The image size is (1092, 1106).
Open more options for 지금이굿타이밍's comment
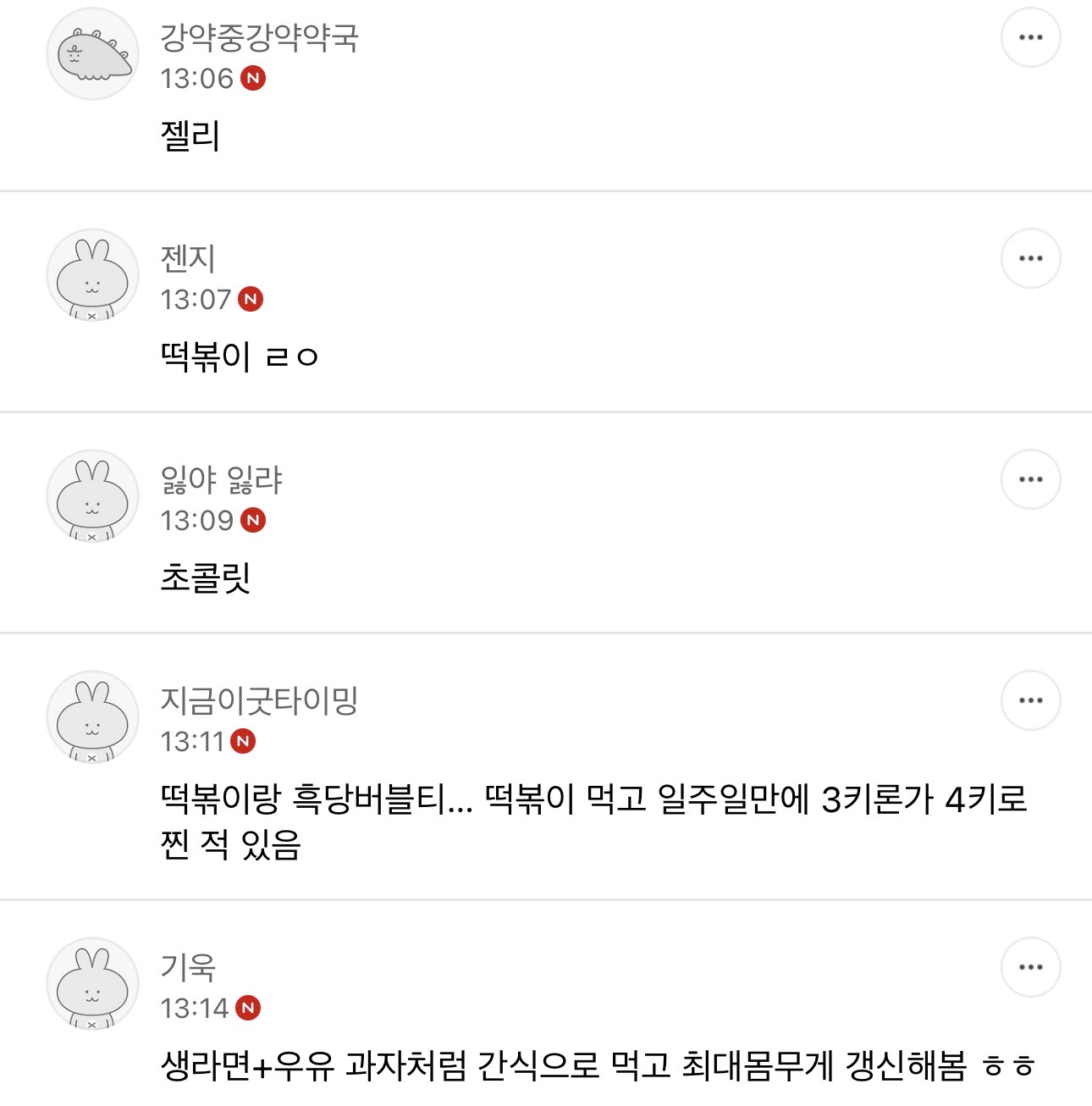click(1030, 700)
